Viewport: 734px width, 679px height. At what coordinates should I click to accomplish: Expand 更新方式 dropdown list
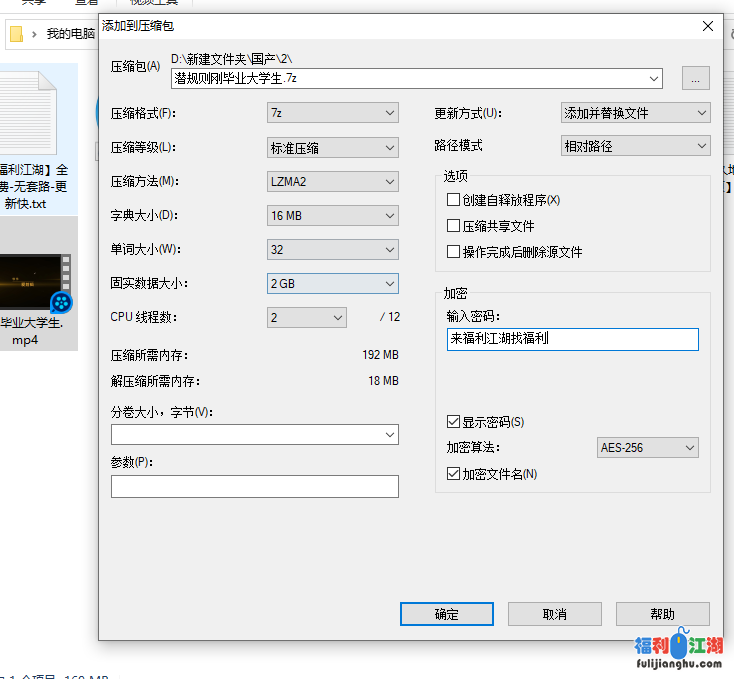pyautogui.click(x=636, y=114)
